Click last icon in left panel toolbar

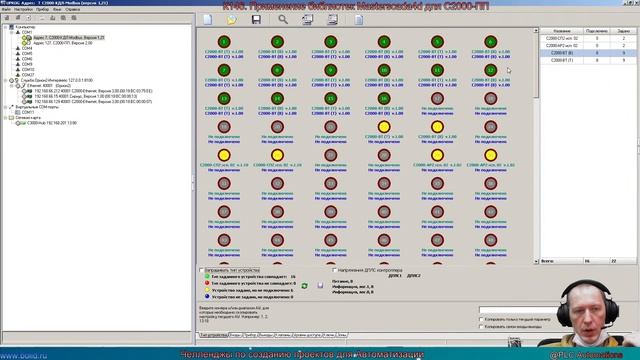[x=74, y=18]
